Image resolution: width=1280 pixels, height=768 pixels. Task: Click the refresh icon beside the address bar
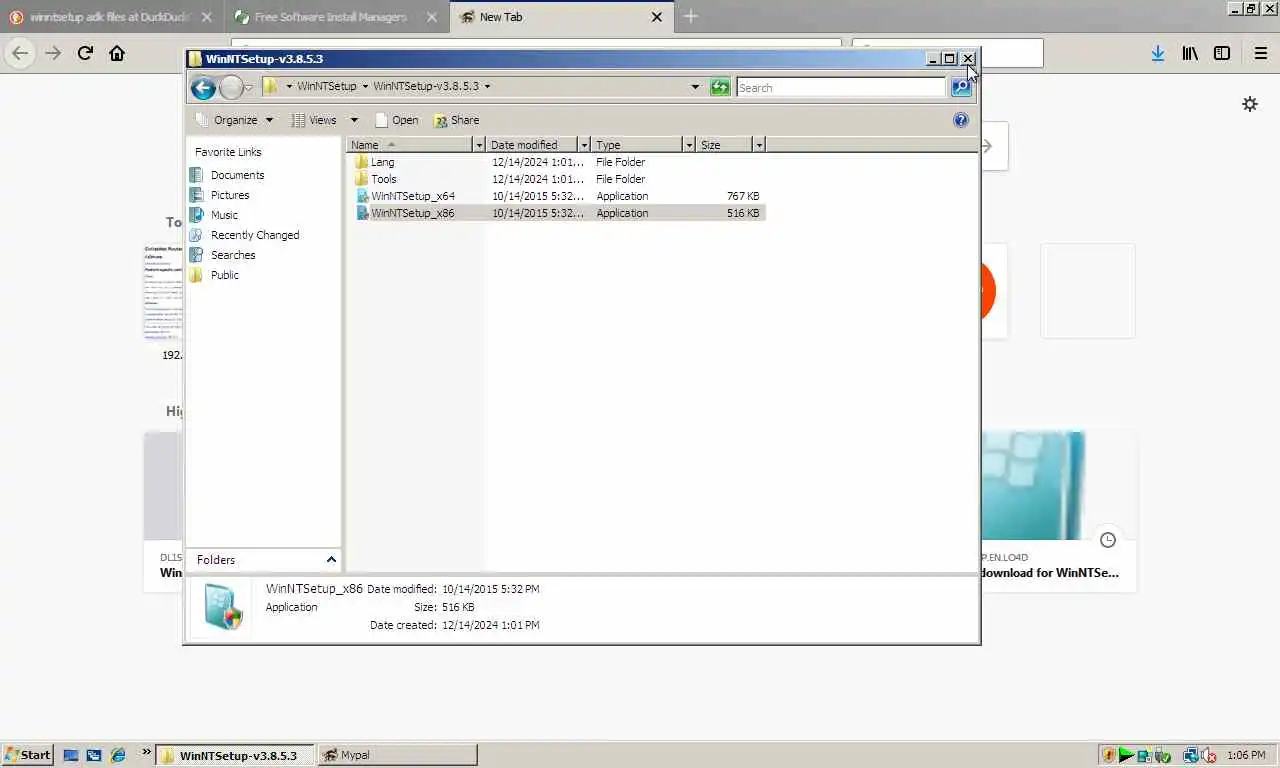[720, 87]
